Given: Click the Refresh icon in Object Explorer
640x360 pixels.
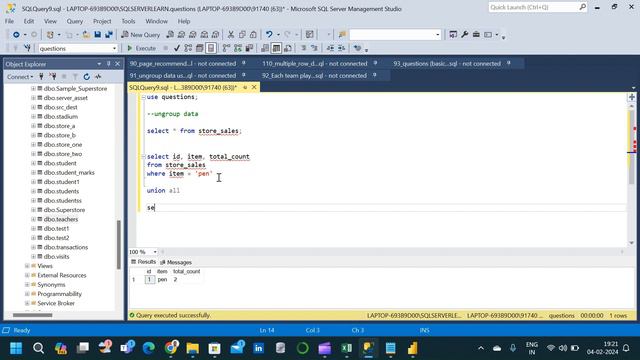Looking at the screenshot, I should [87, 76].
